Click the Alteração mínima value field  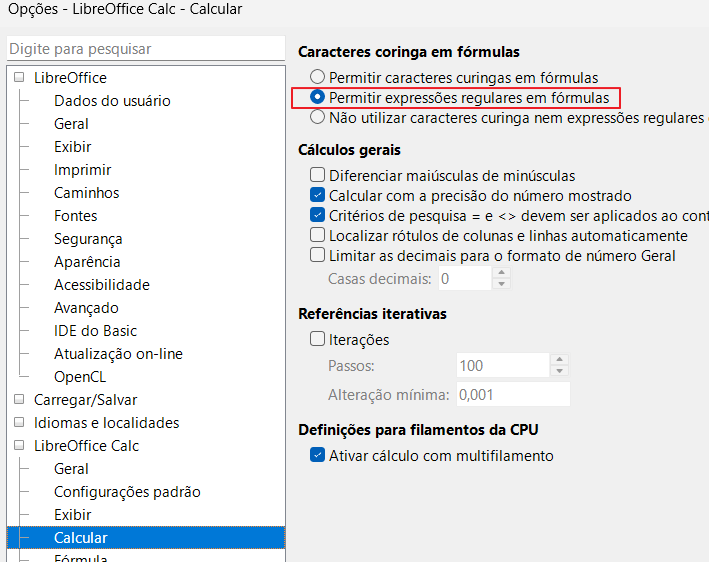tap(513, 394)
